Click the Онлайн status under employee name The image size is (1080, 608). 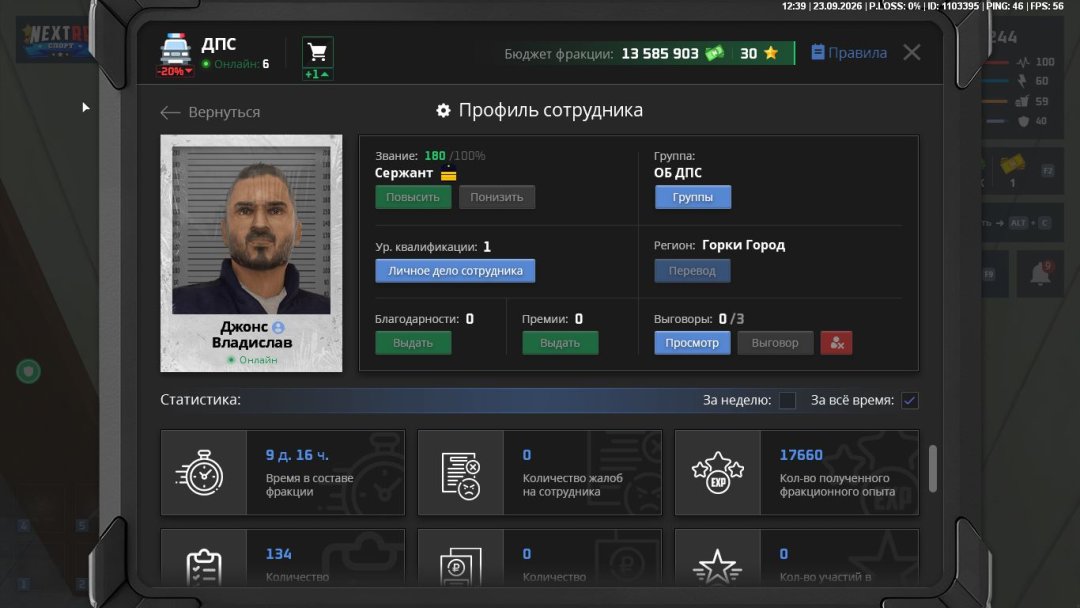click(x=252, y=360)
